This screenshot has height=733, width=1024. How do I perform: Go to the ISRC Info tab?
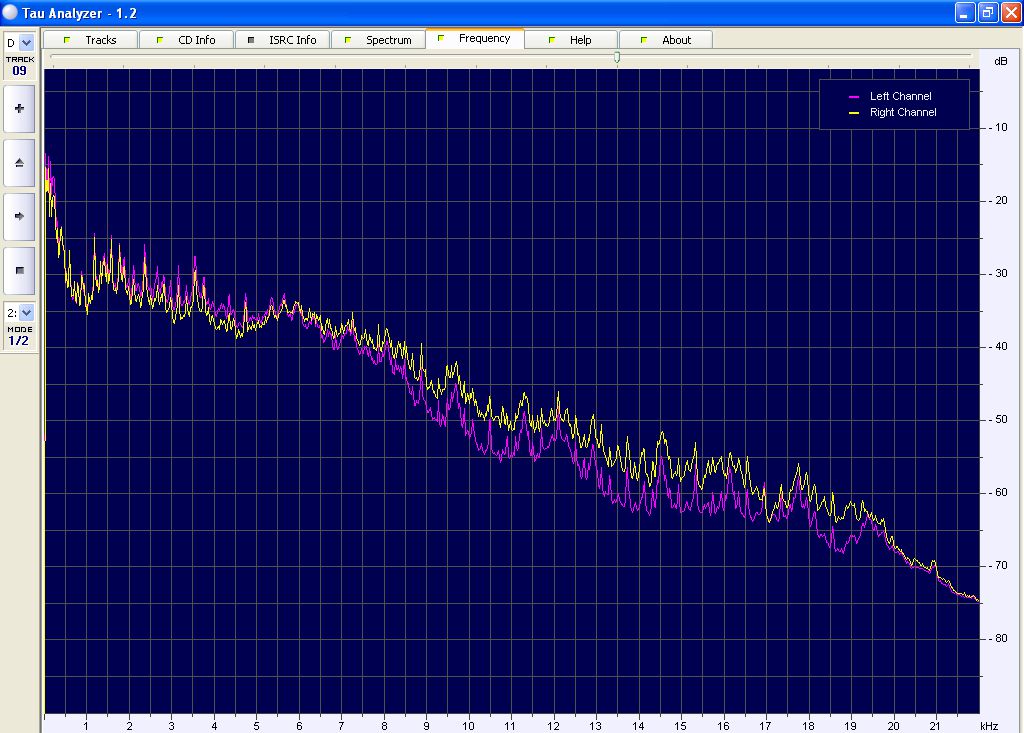point(292,40)
